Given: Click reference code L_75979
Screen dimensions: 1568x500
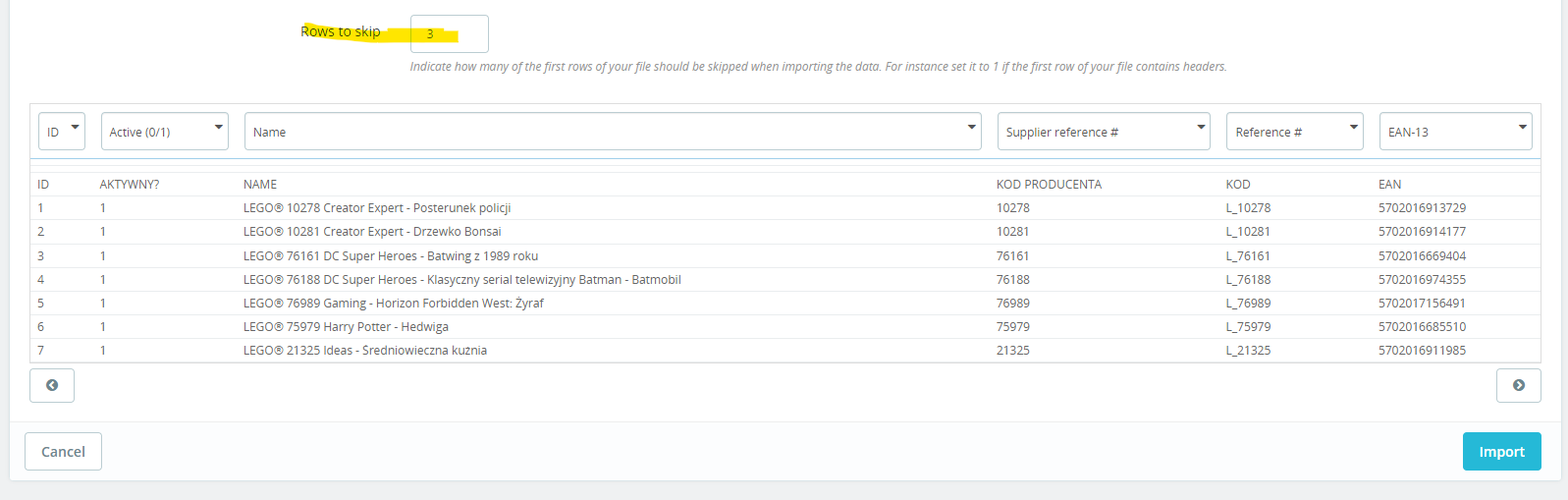Looking at the screenshot, I should pos(1248,327).
